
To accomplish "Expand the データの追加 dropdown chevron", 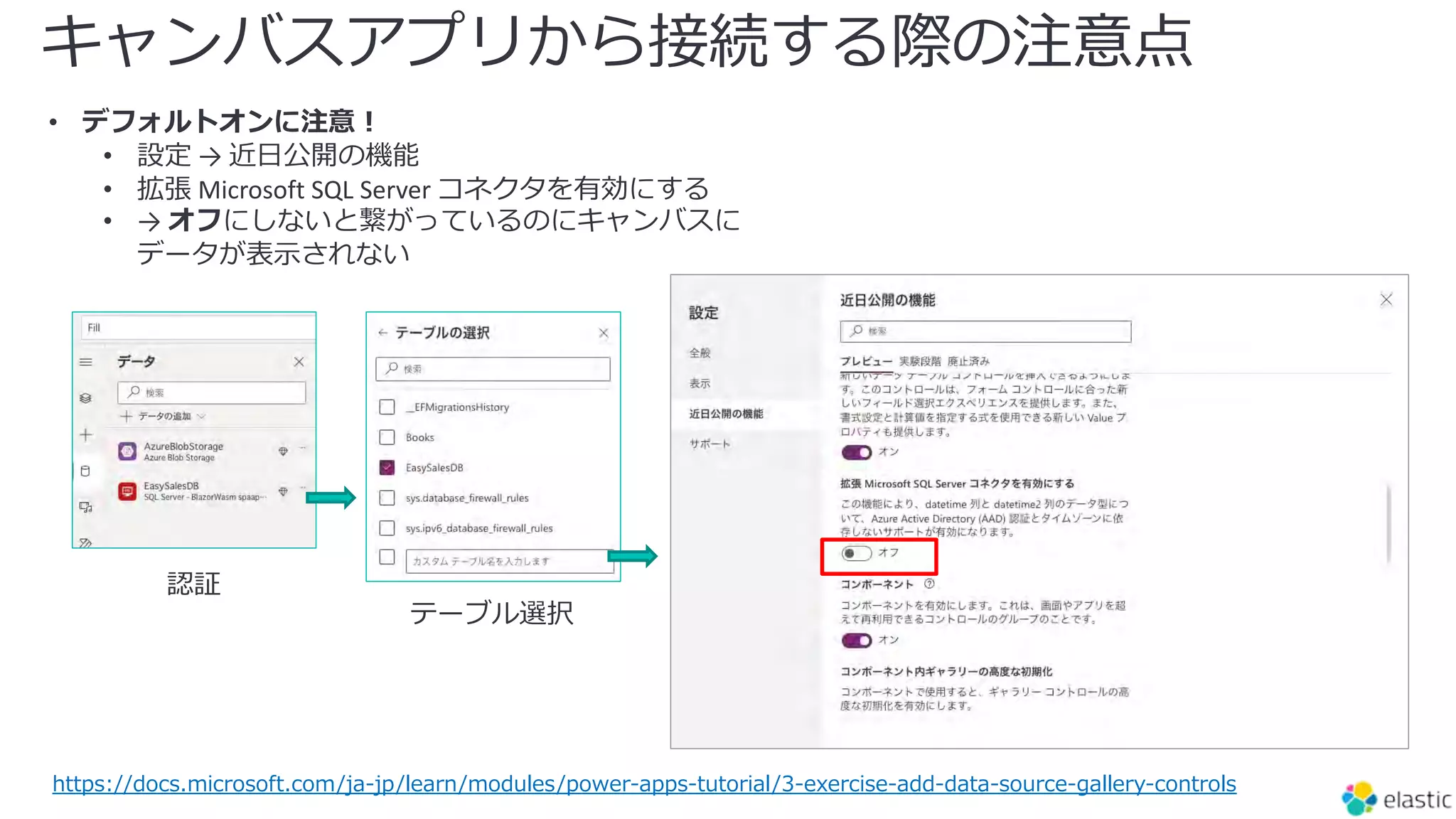I will tap(201, 416).
